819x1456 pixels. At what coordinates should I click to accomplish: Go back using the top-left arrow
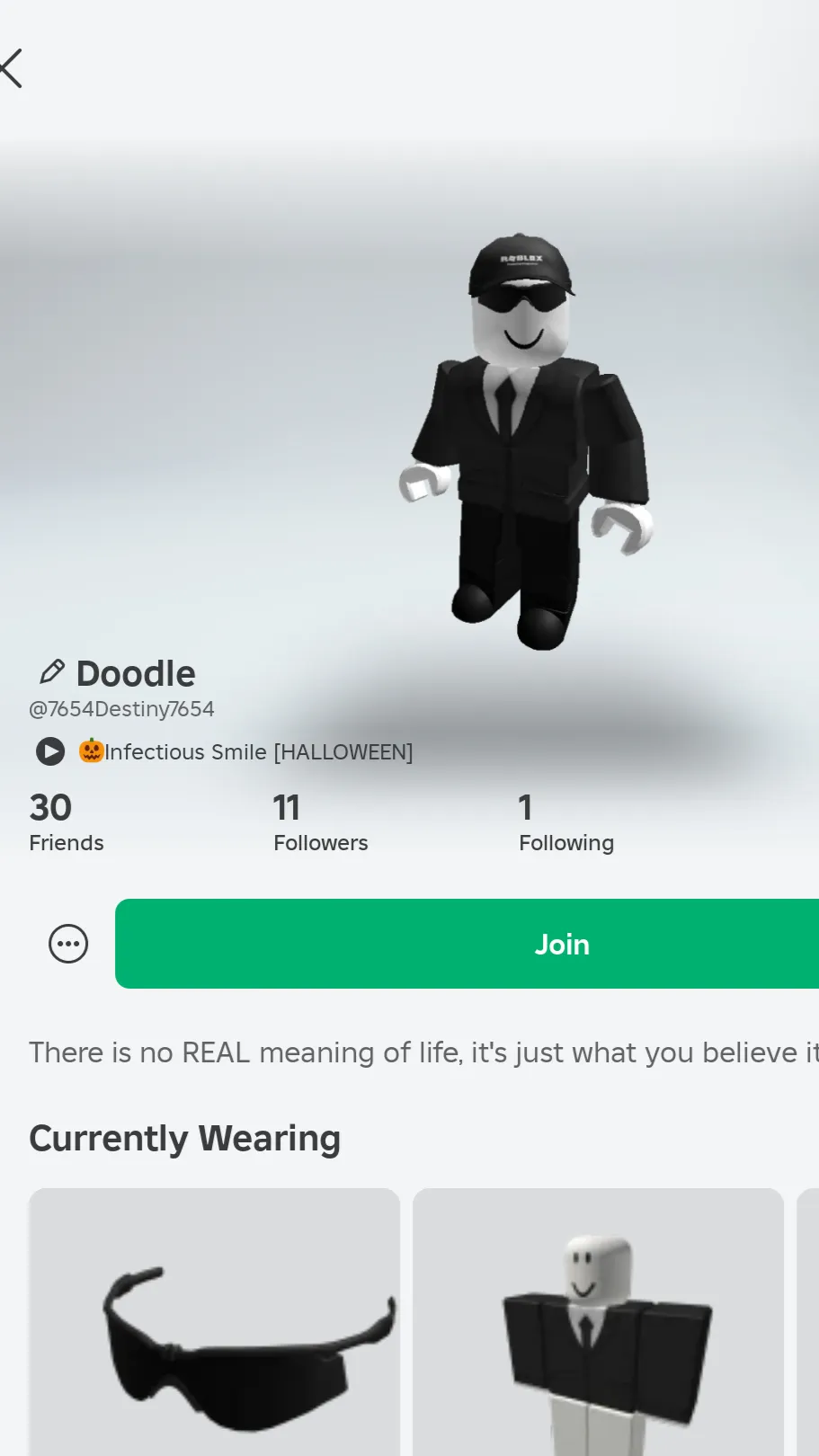tap(11, 68)
